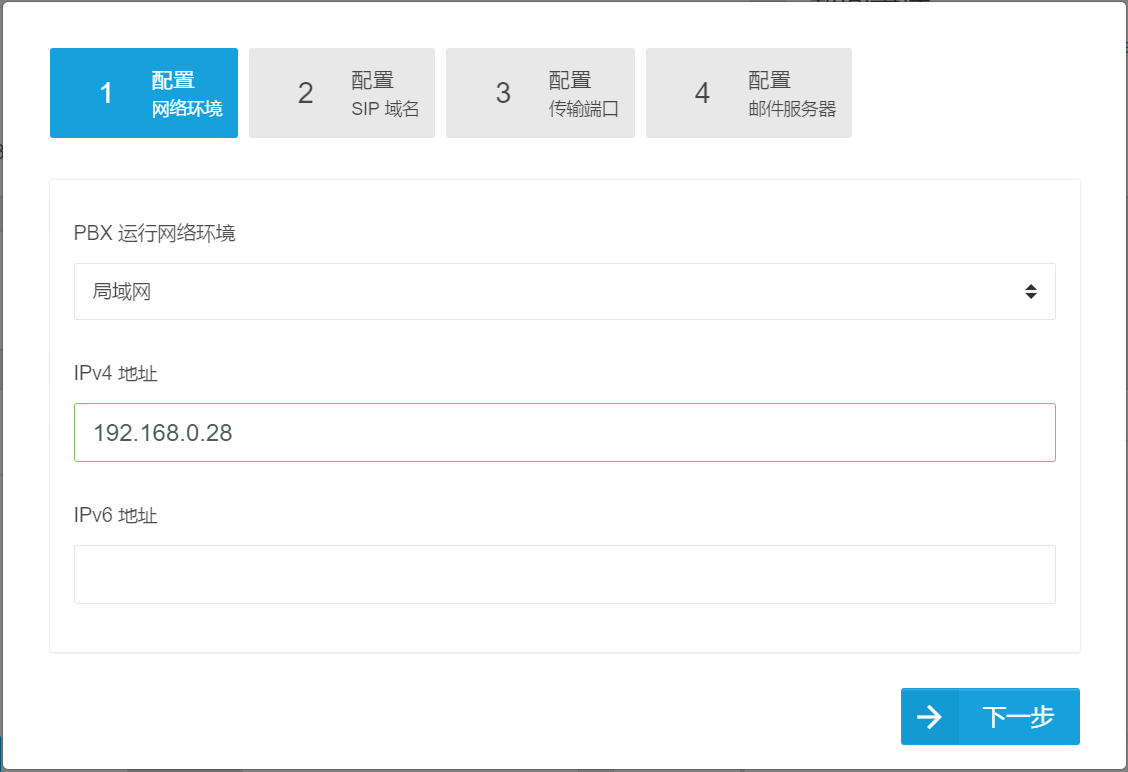
Task: Click the empty IPv6 地址 input field
Action: (565, 574)
